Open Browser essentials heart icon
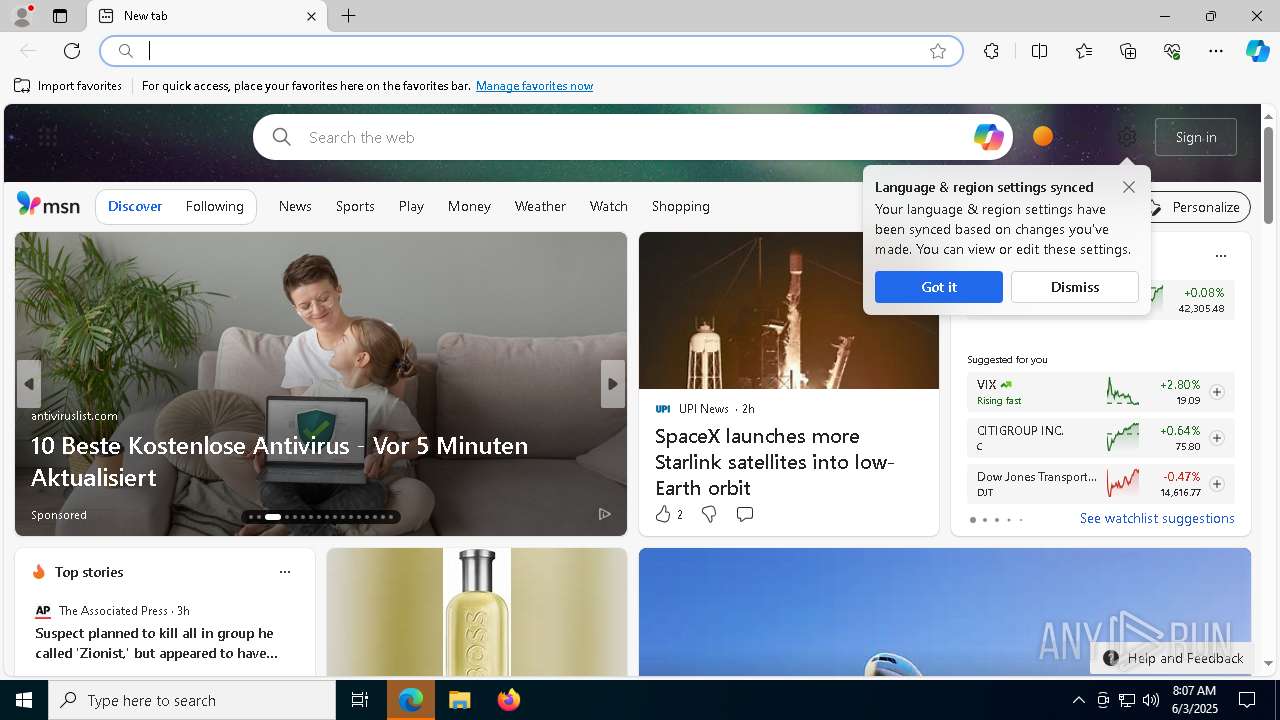The image size is (1280, 720). [x=1172, y=51]
